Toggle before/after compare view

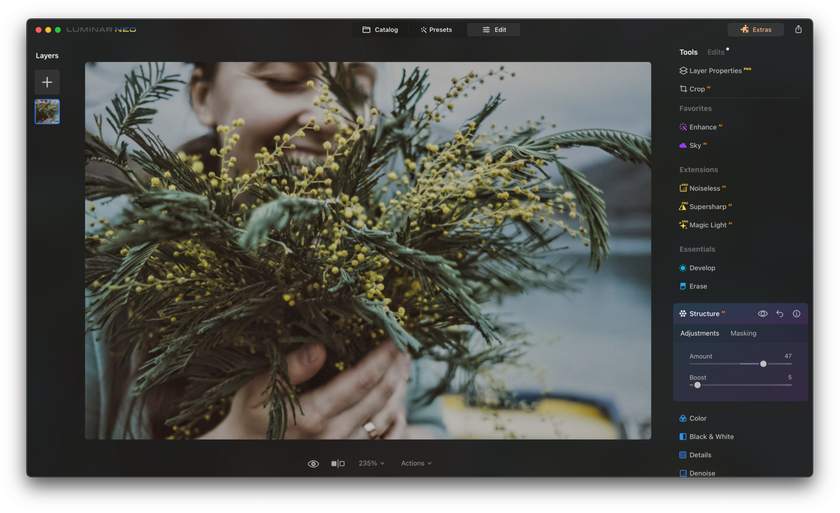tap(338, 464)
